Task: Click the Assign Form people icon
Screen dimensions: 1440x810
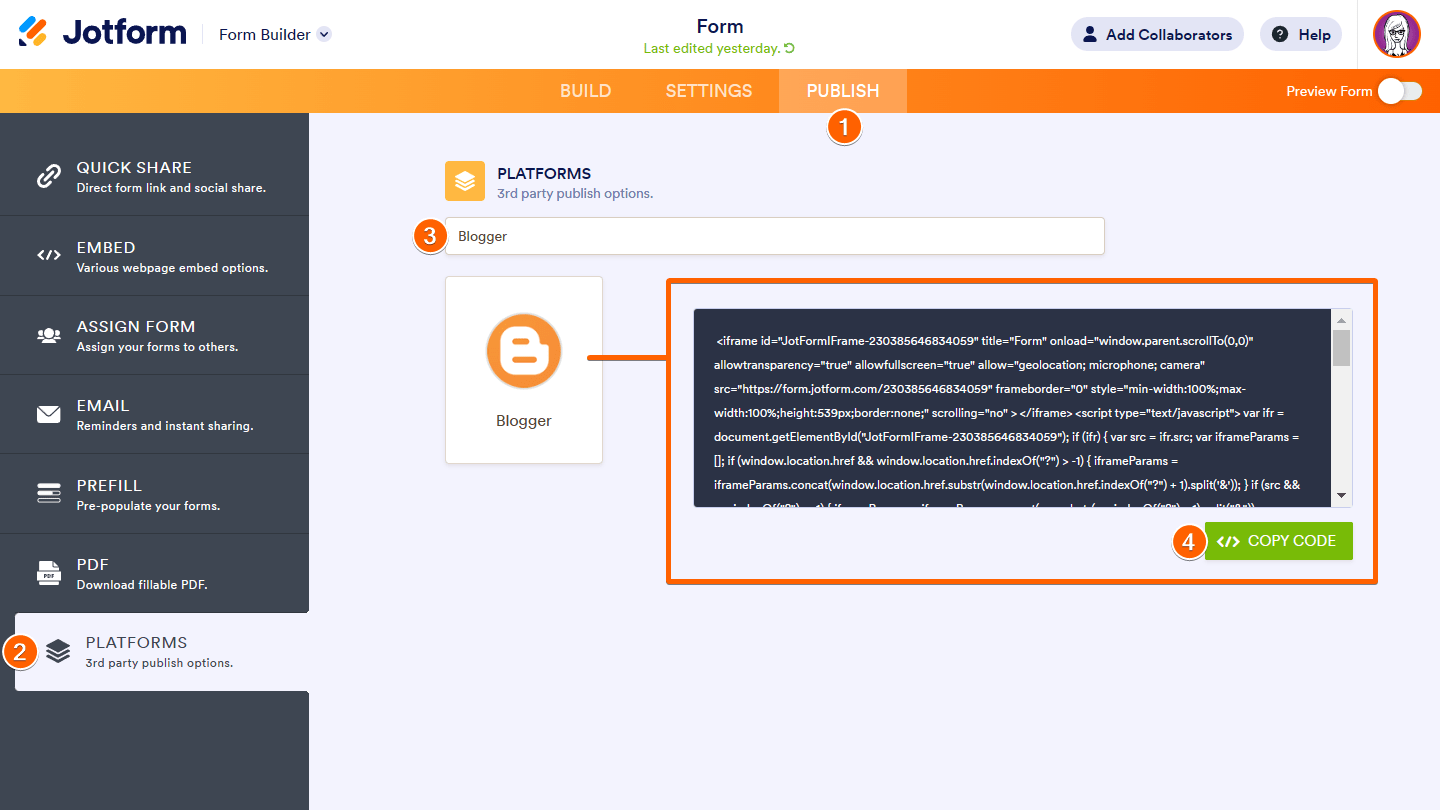Action: click(x=49, y=335)
